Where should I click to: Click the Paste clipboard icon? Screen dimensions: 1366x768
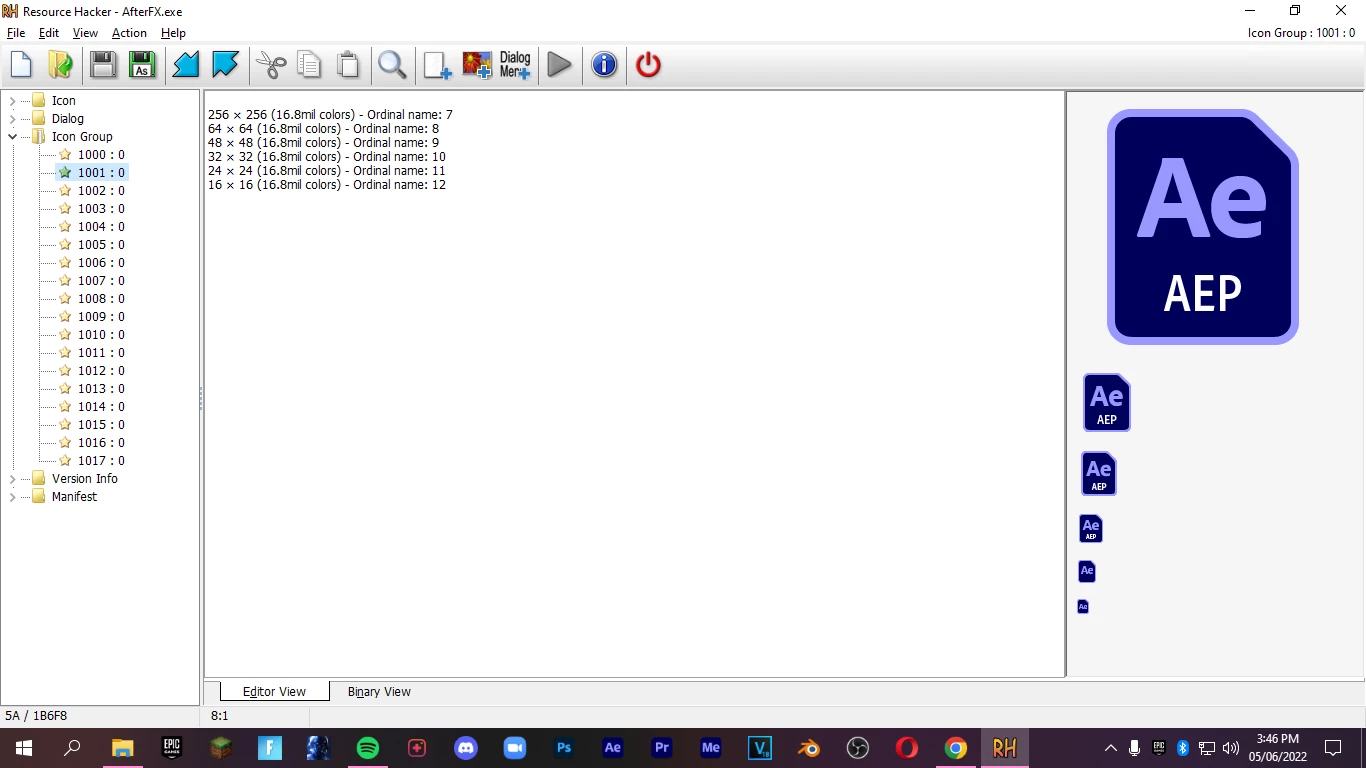click(x=348, y=65)
